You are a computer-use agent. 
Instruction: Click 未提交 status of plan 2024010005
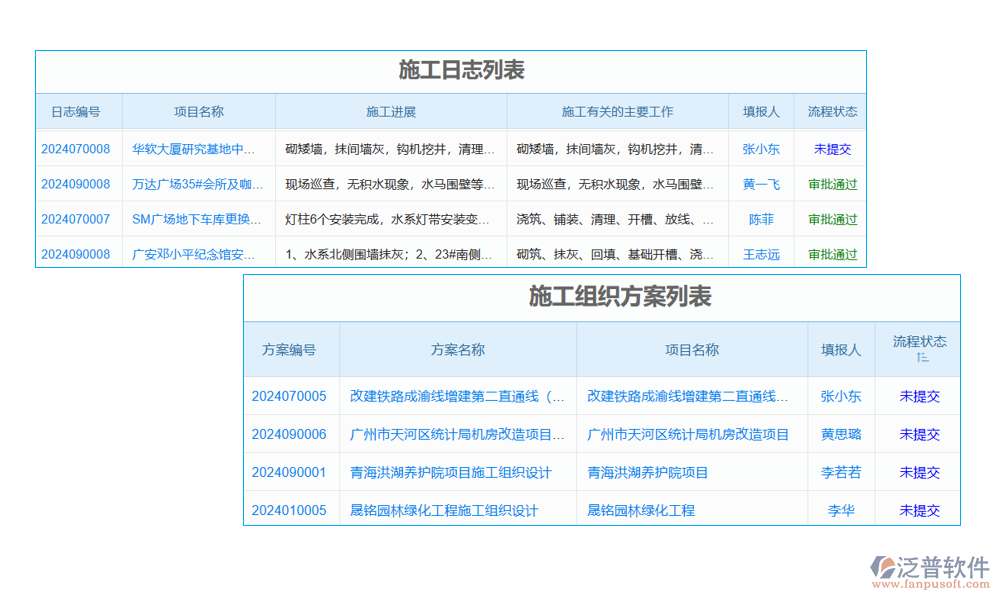point(919,510)
